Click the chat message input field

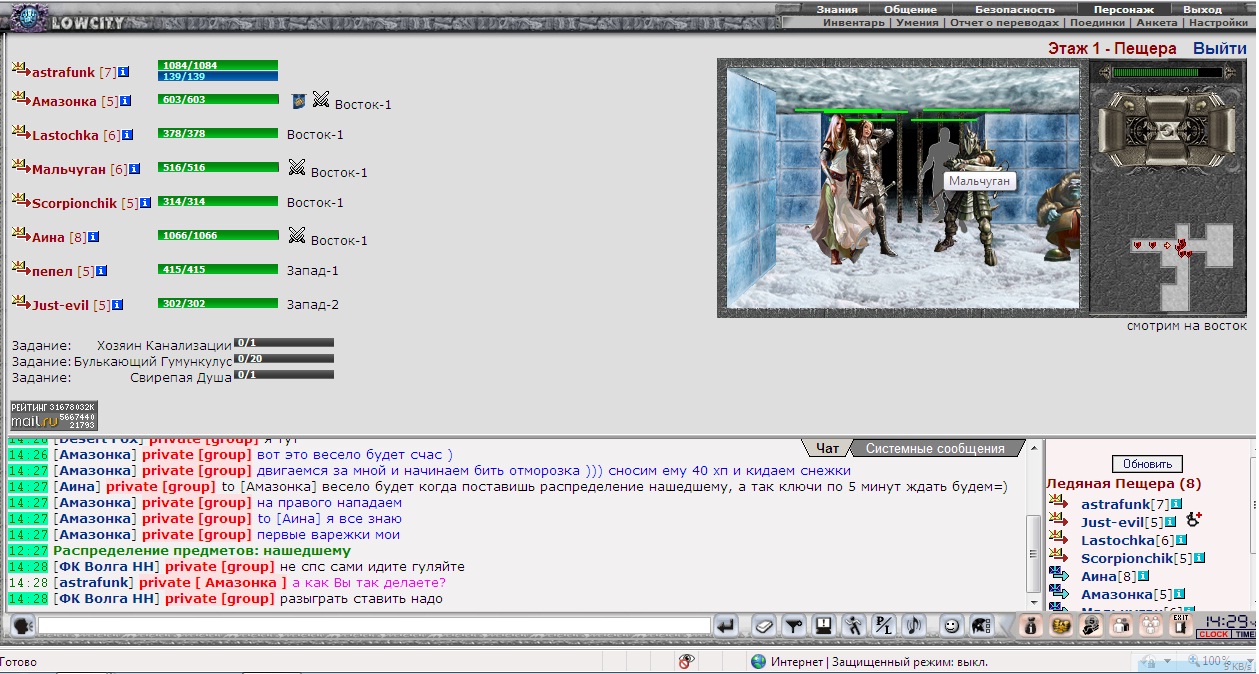coord(374,626)
